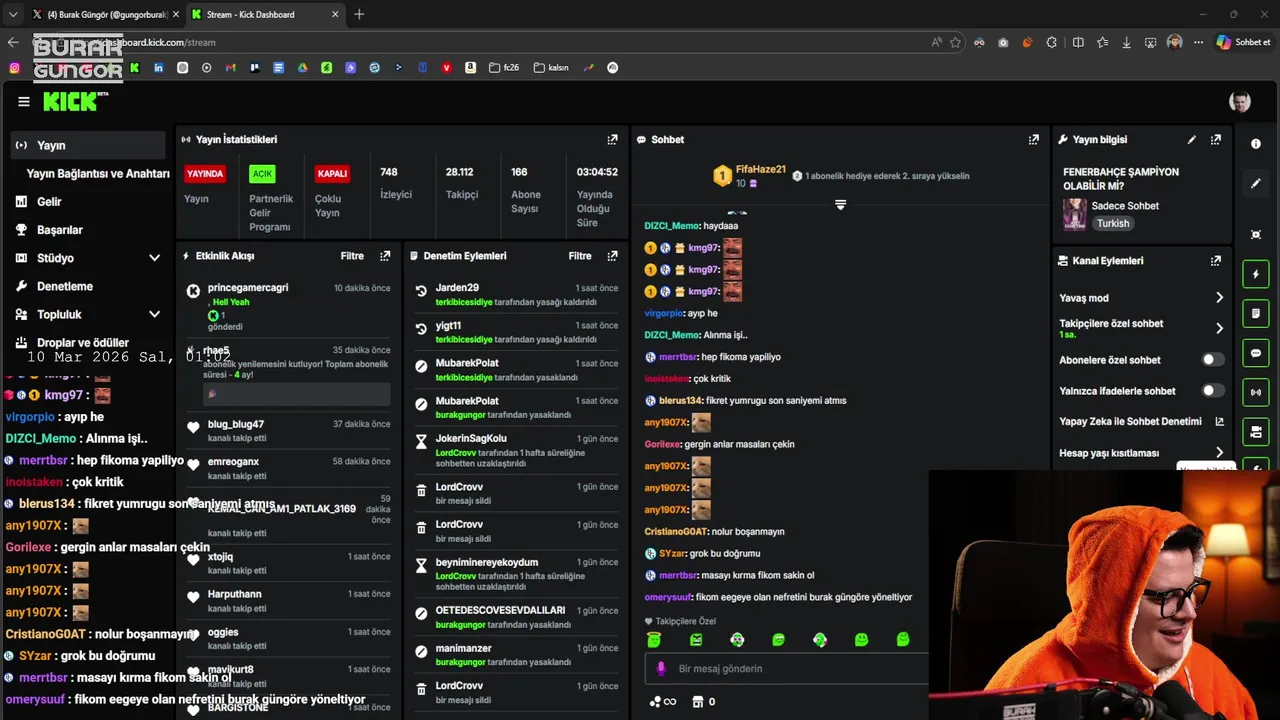This screenshot has height=720, width=1280.
Task: Open Hesap yaşı kısıtlaması chevron
Action: [x=1219, y=453]
